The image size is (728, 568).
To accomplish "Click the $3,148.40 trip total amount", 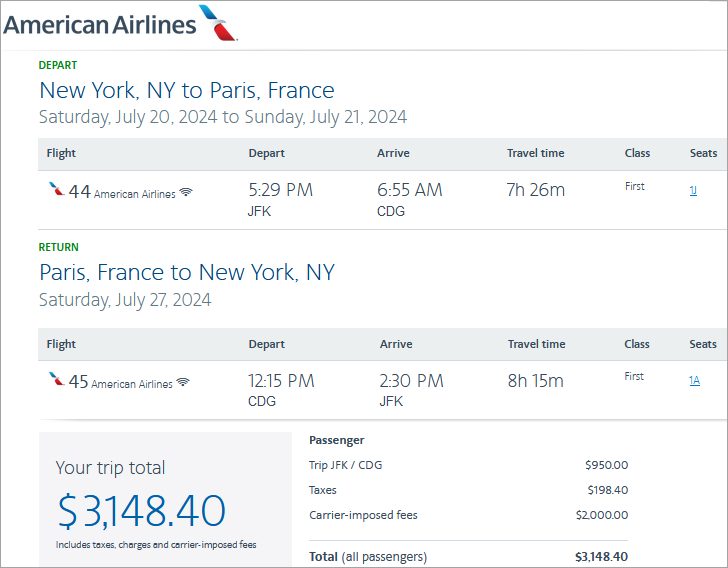I will [141, 511].
